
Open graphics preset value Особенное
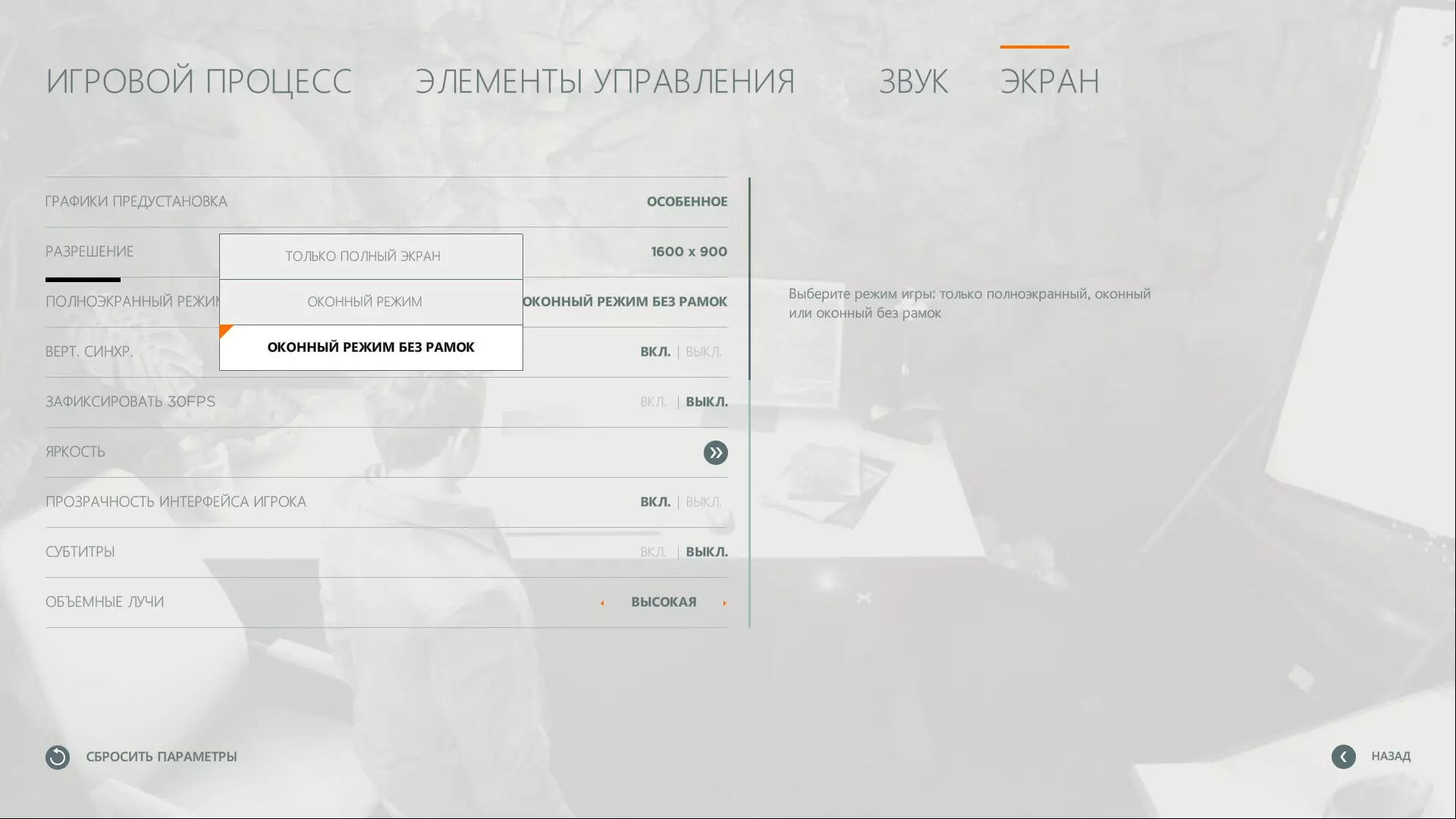tap(686, 202)
